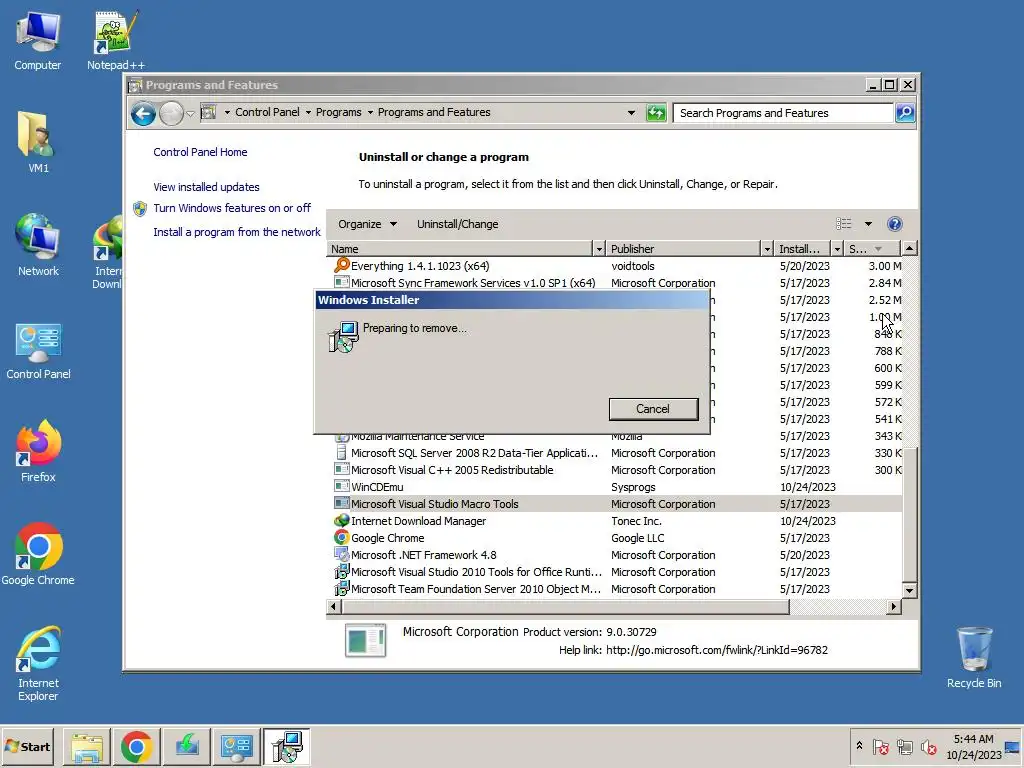Click the Google Chrome icon in program list
1024x768 pixels.
coord(342,537)
